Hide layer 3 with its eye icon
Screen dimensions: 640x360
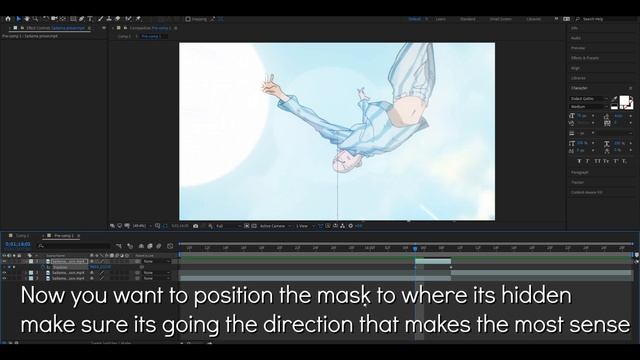coord(4,278)
